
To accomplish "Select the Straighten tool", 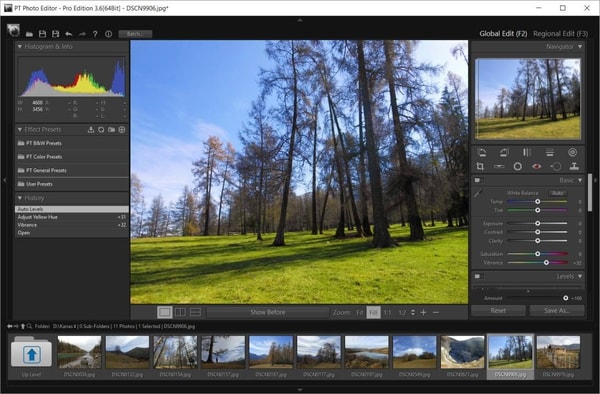I will (499, 166).
